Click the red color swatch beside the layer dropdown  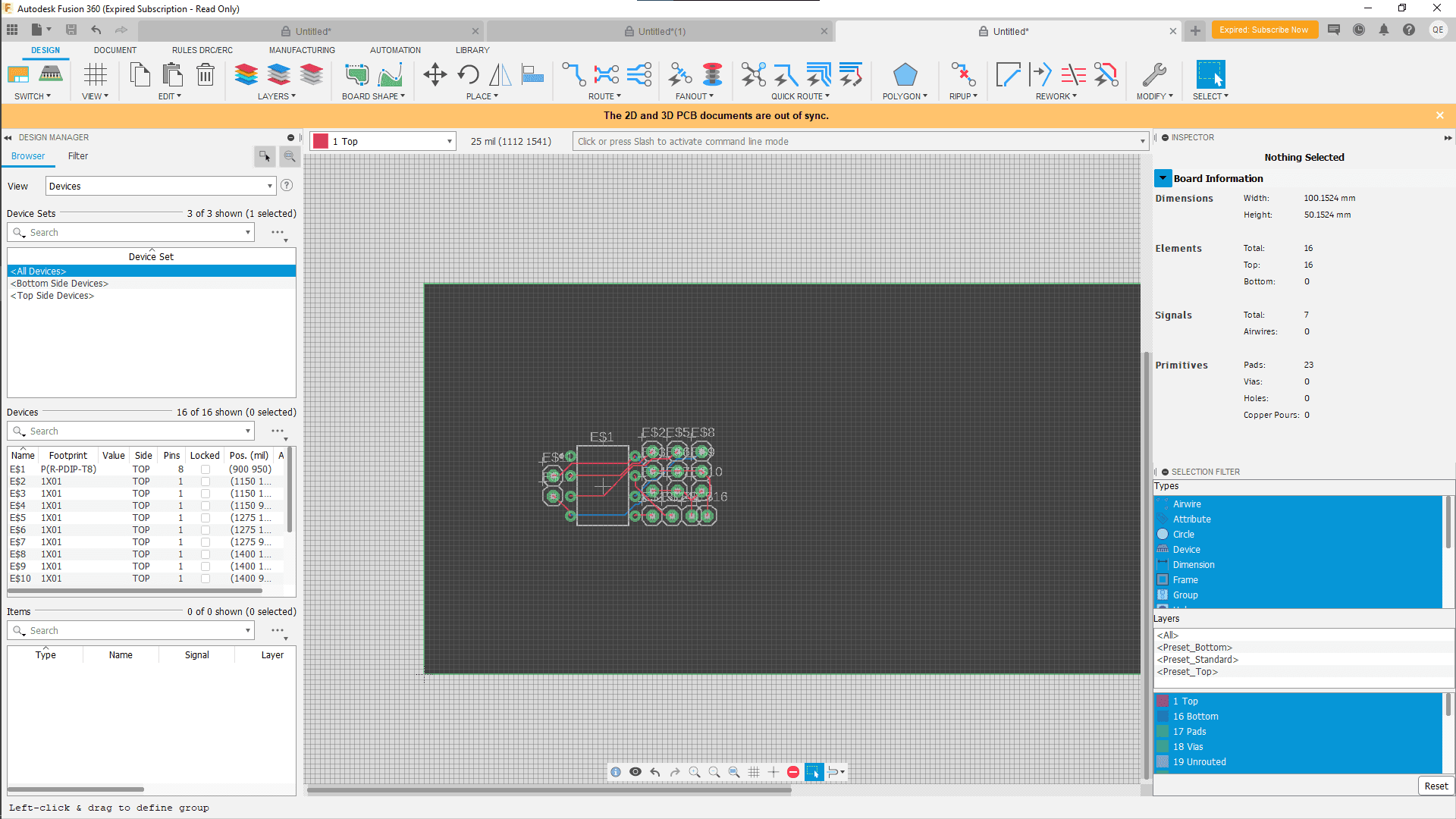(321, 141)
